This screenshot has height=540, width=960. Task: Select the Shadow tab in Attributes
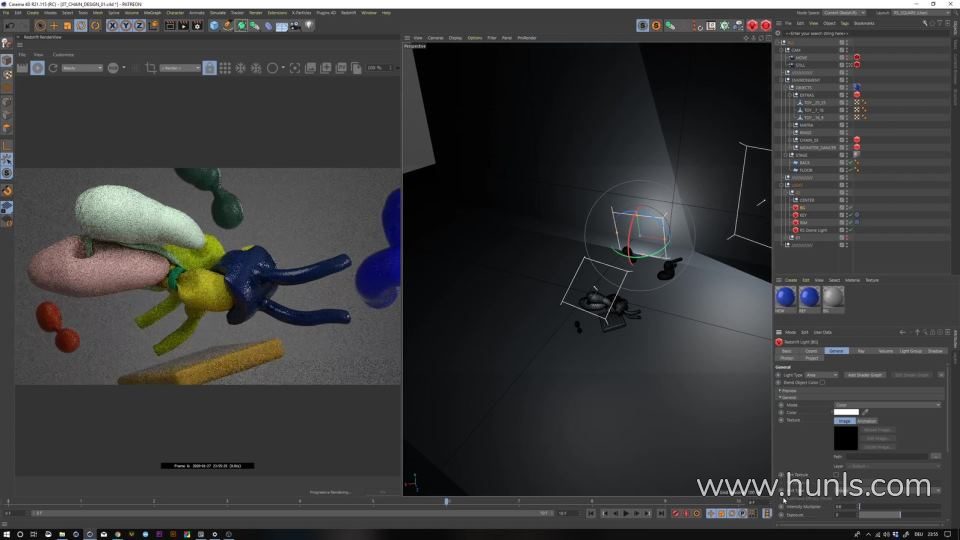click(935, 351)
